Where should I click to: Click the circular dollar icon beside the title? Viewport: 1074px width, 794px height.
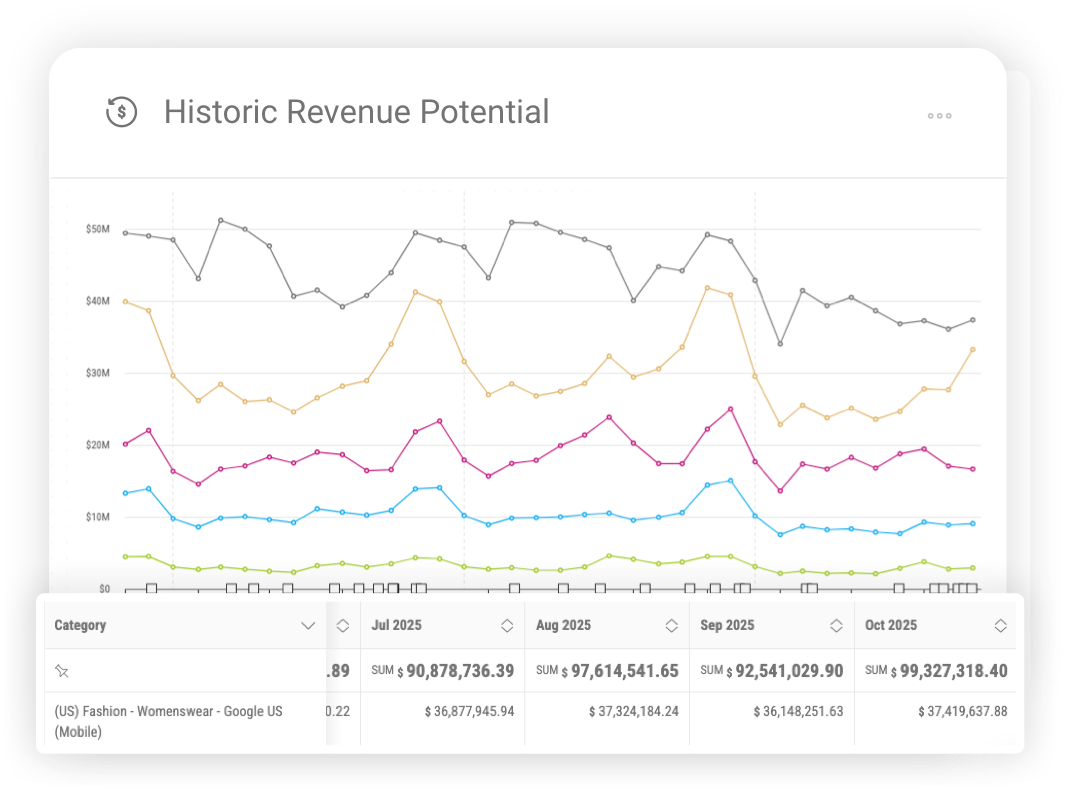click(x=120, y=113)
